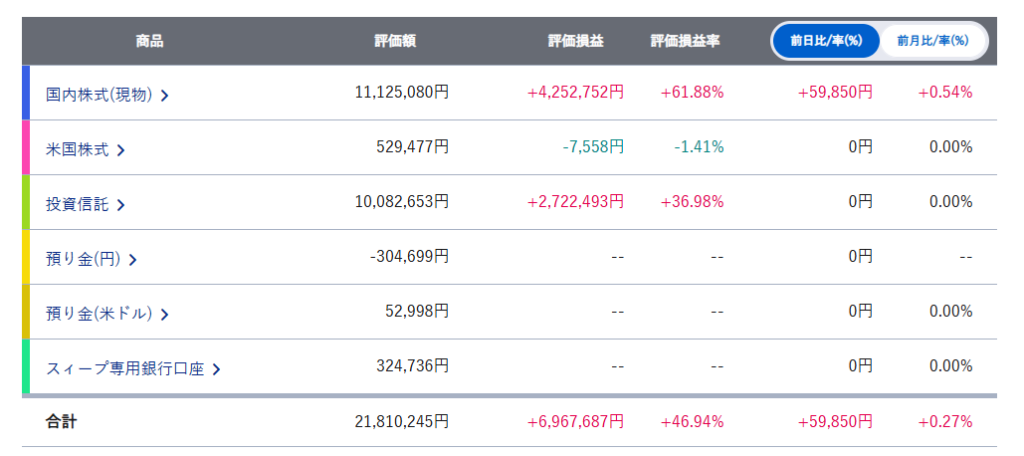
Task: Click chevron icon next to 国内株式(現物)
Action: click(165, 95)
